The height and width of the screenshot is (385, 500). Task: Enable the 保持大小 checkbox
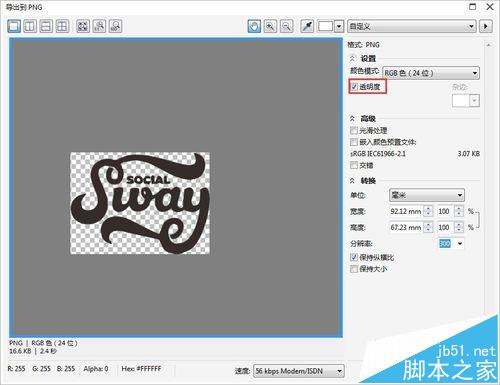click(x=354, y=269)
